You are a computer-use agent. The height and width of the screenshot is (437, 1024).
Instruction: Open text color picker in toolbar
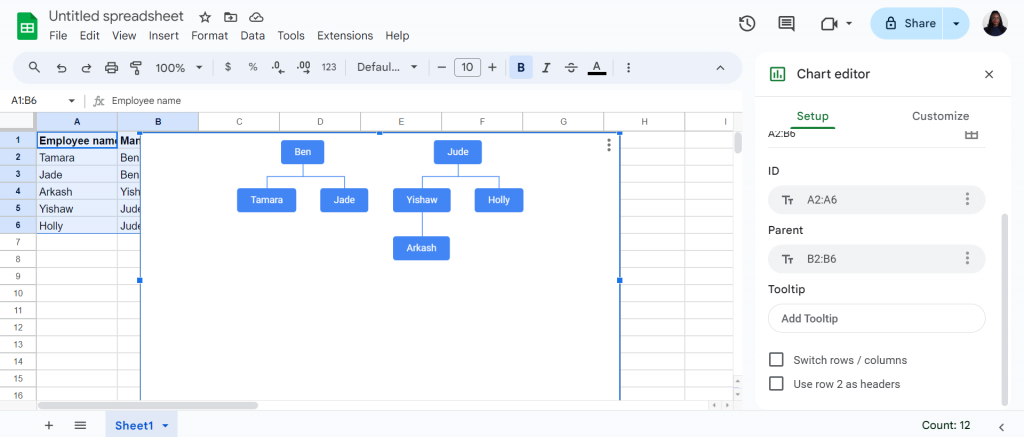tap(597, 67)
